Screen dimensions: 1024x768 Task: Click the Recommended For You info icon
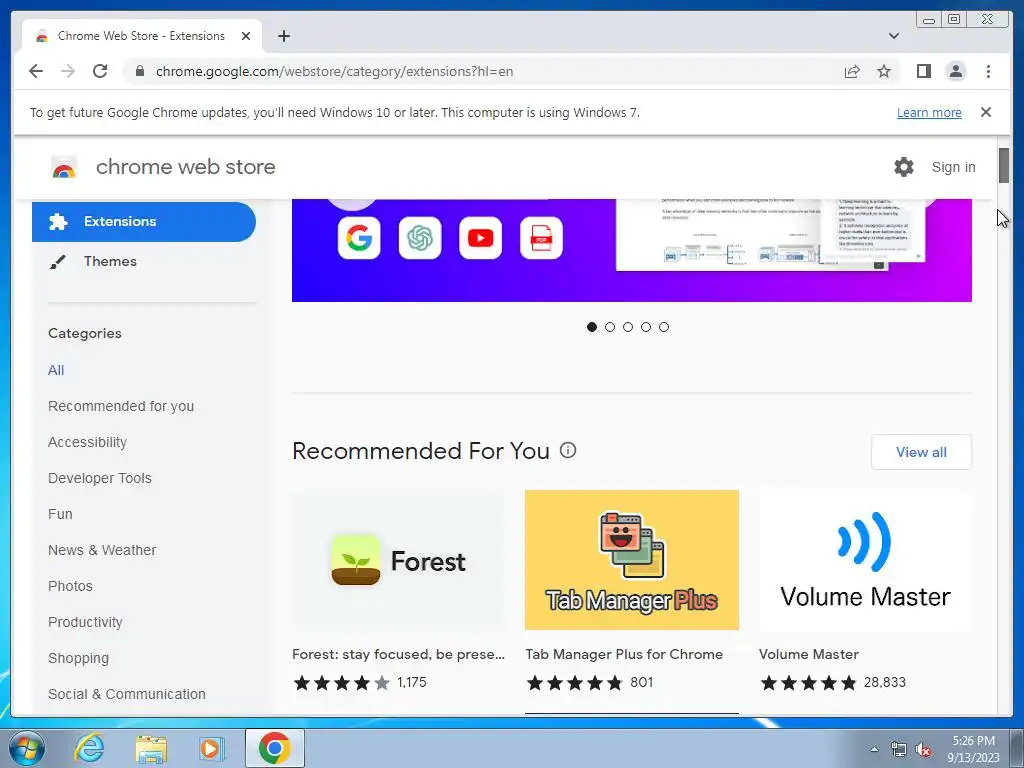click(x=568, y=450)
